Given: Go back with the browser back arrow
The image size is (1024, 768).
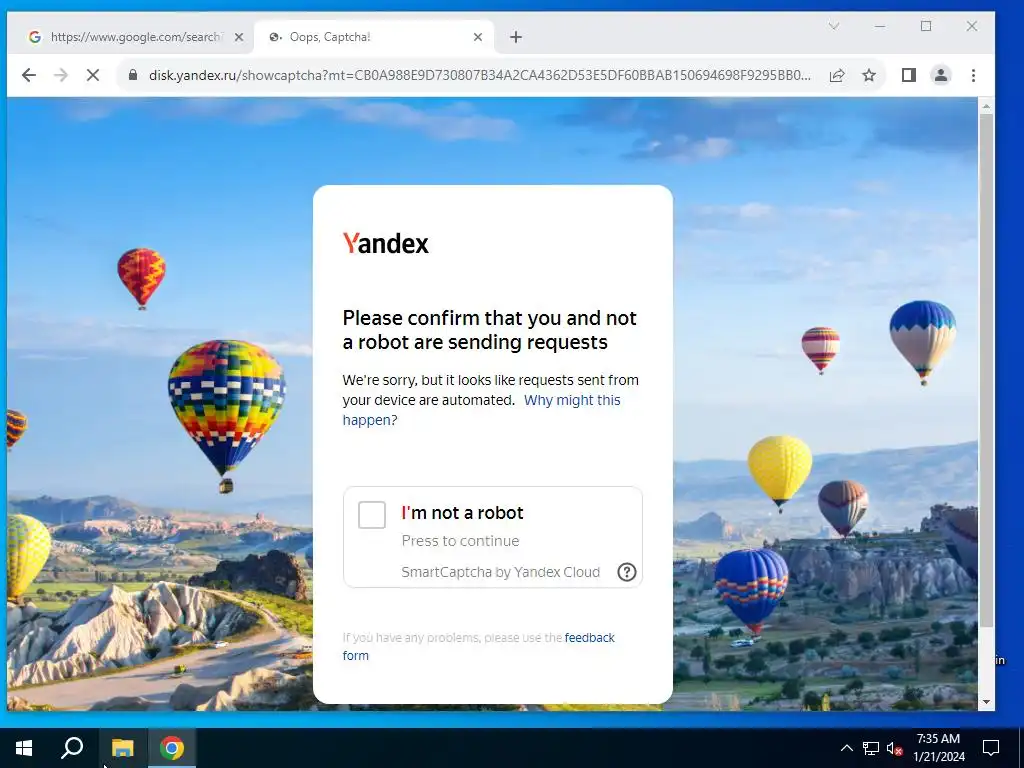Looking at the screenshot, I should pyautogui.click(x=28, y=75).
